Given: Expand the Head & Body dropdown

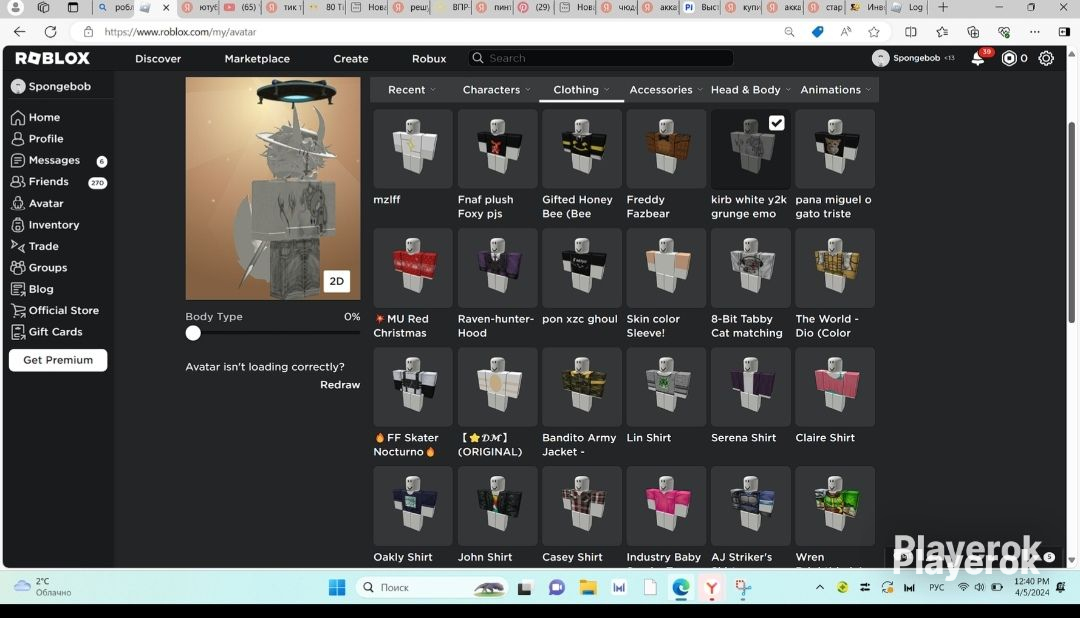Looking at the screenshot, I should coord(751,90).
